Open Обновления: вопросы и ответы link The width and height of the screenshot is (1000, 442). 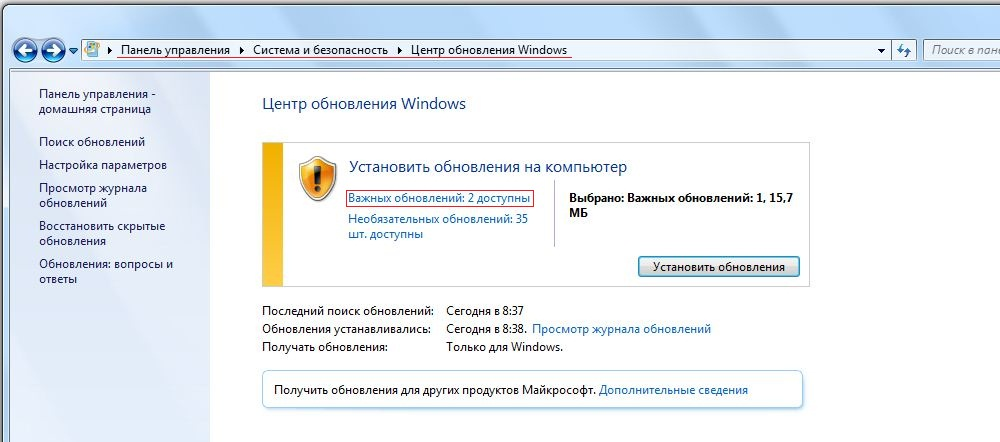[106, 272]
